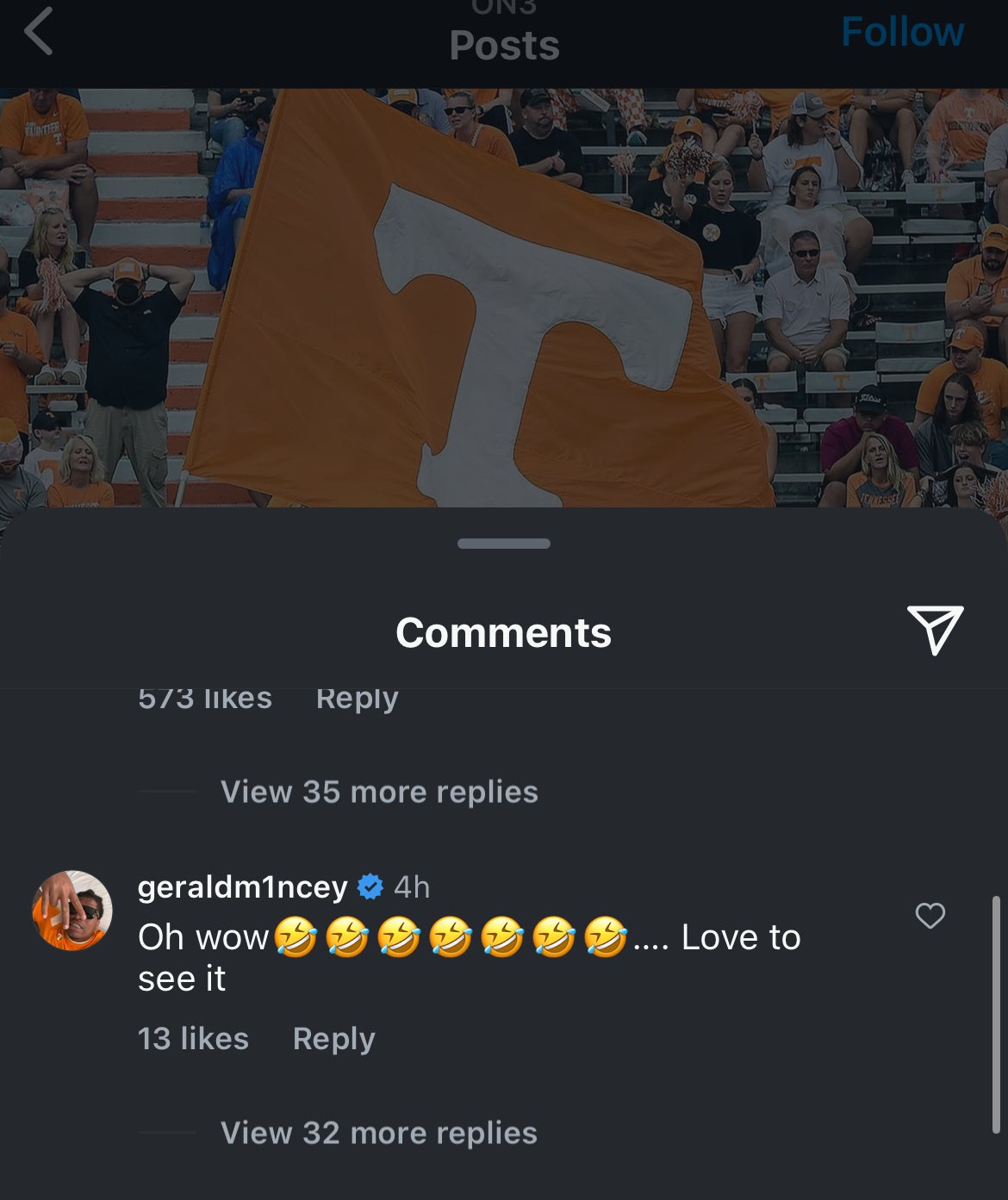
Task: Expand View 32 more replies
Action: 379,1133
